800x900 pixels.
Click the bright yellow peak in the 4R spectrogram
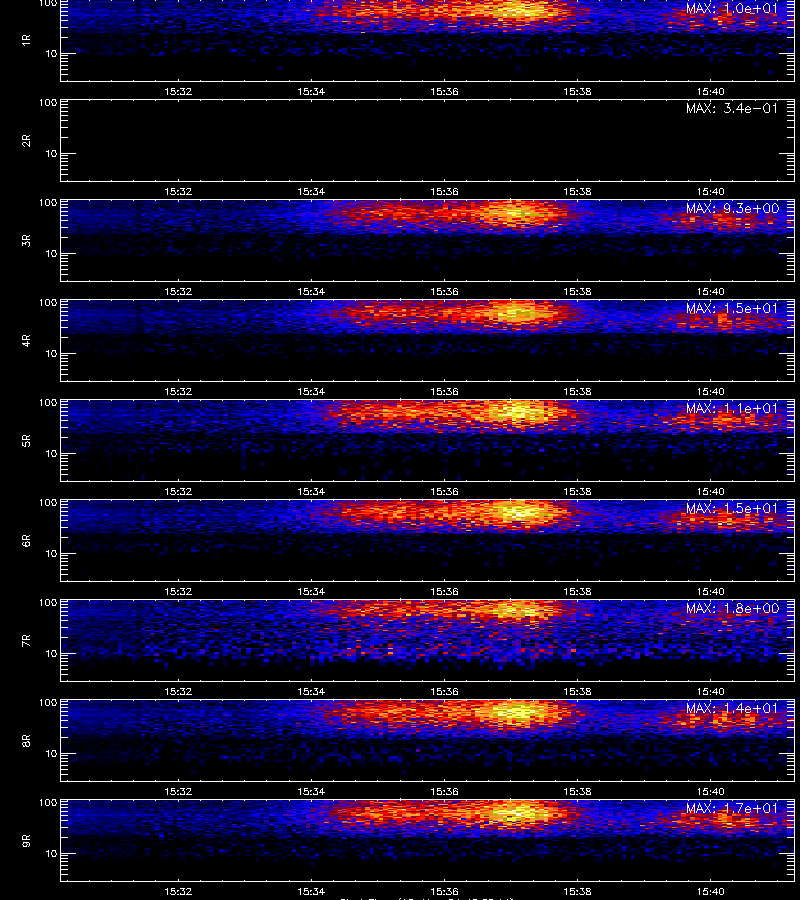[x=520, y=313]
